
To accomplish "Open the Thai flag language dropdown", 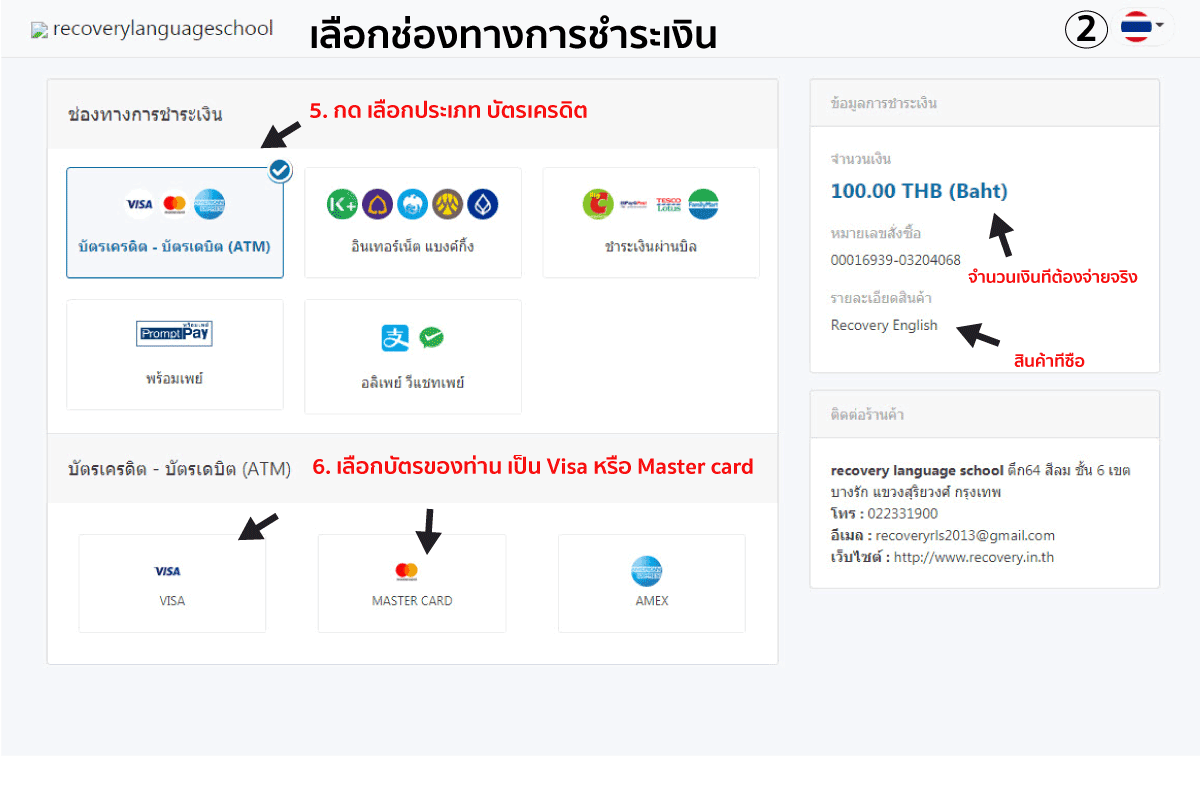I will click(1143, 27).
